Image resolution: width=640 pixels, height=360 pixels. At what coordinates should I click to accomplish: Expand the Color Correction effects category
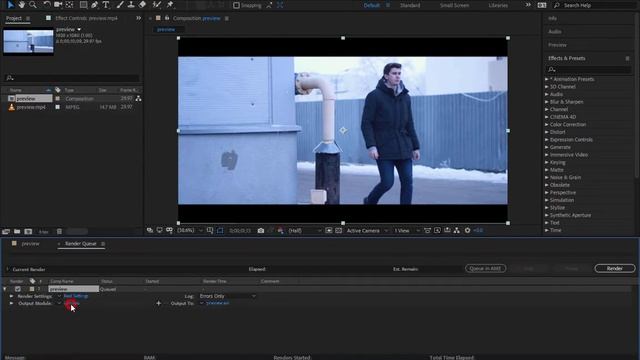(547, 124)
